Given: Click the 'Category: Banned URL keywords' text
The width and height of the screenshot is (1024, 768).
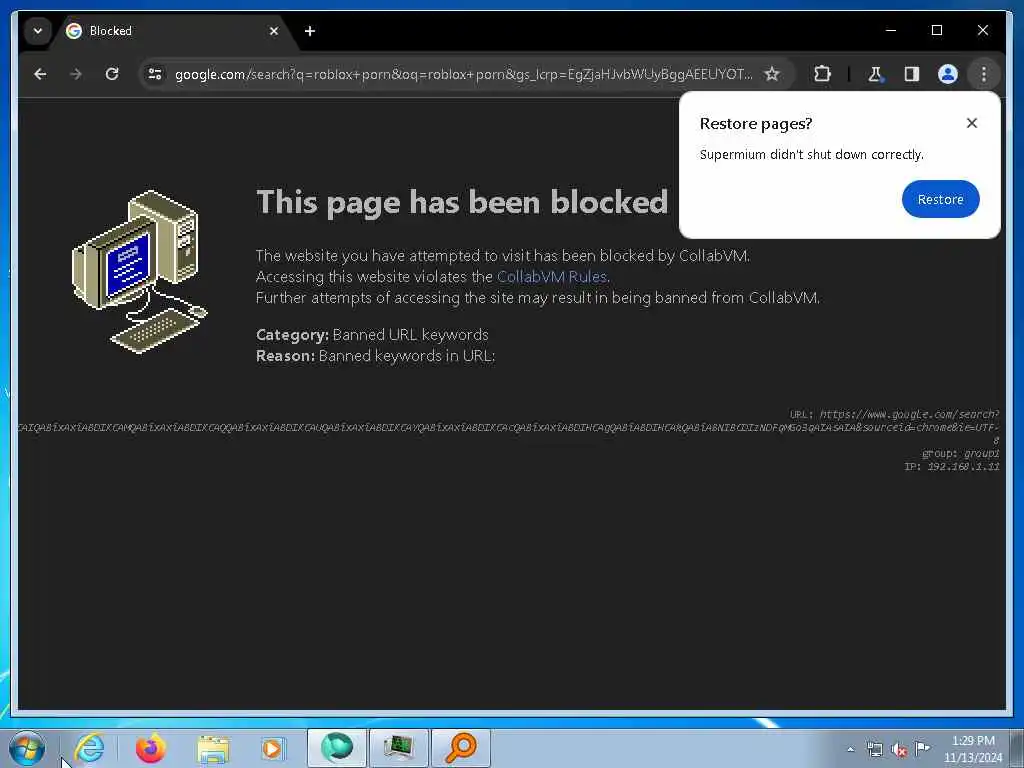Looking at the screenshot, I should point(372,334).
